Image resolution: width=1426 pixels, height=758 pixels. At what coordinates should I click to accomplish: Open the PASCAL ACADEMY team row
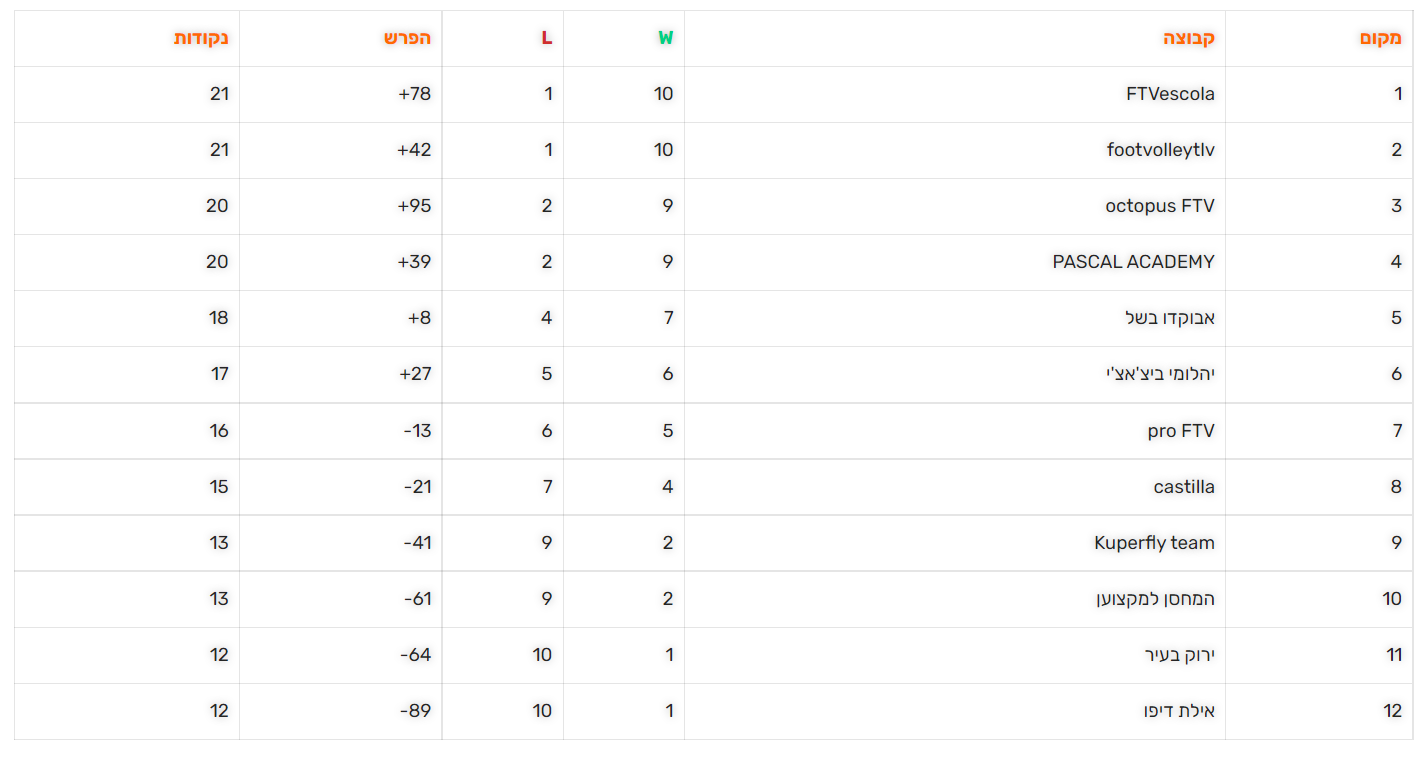point(1133,262)
